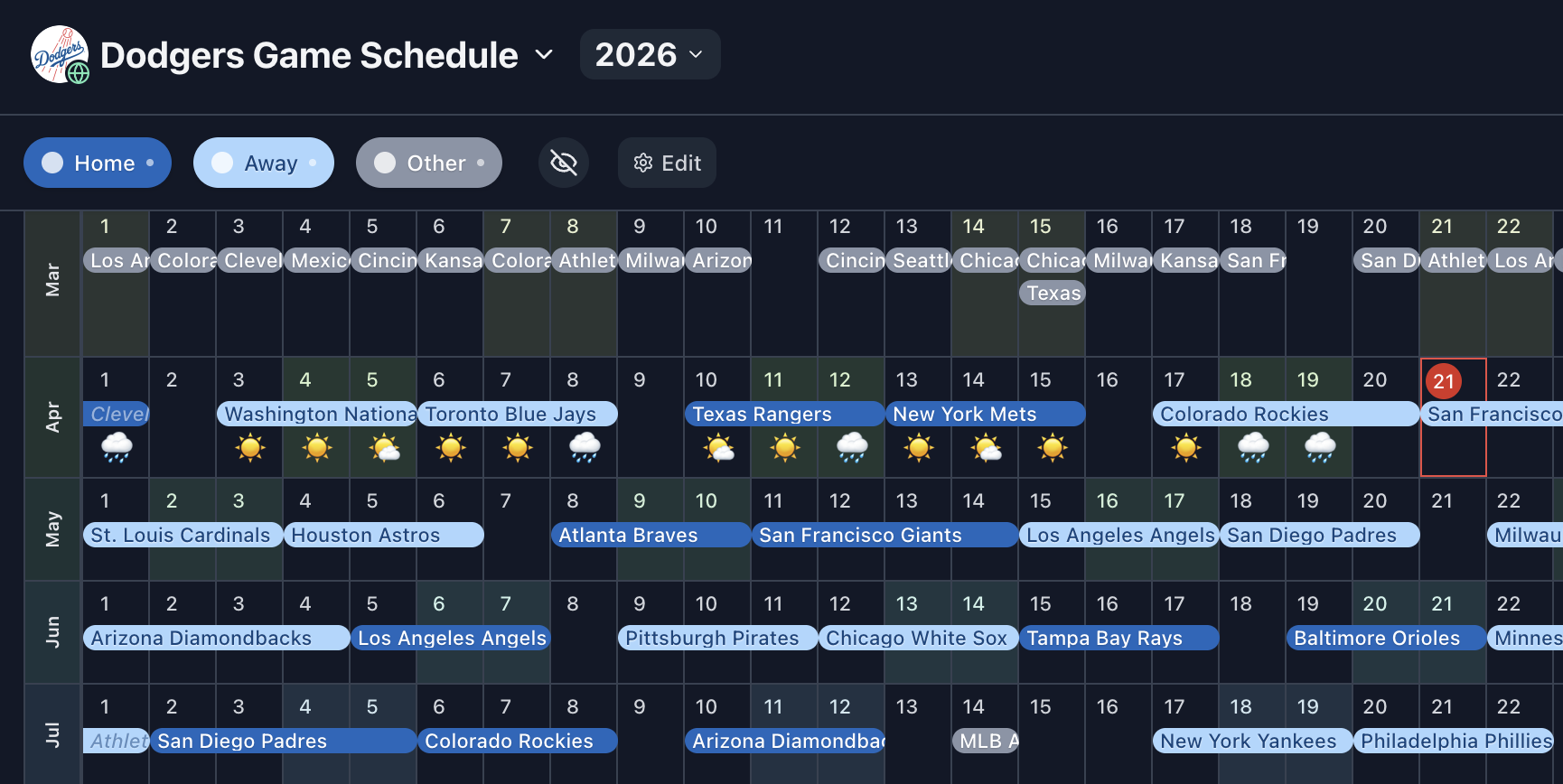Click the light blue Away color dot
This screenshot has width=1563, height=784.
[222, 163]
